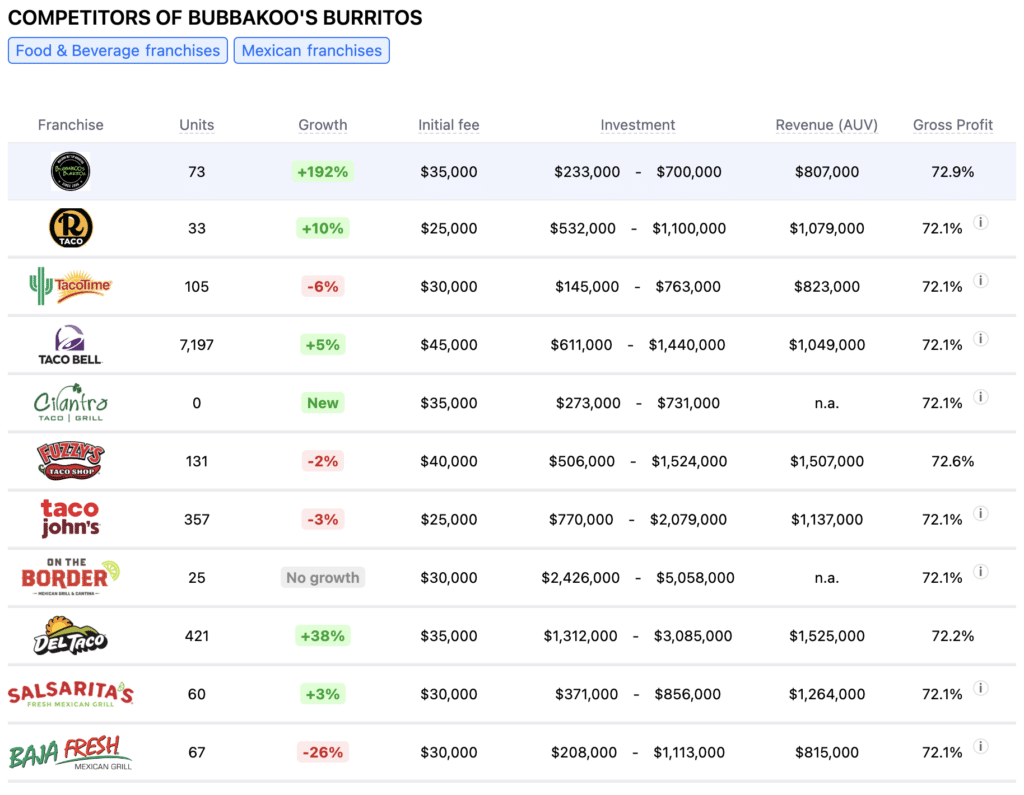This screenshot has height=795, width=1024.
Task: Open Mexican franchises tag
Action: [312, 50]
